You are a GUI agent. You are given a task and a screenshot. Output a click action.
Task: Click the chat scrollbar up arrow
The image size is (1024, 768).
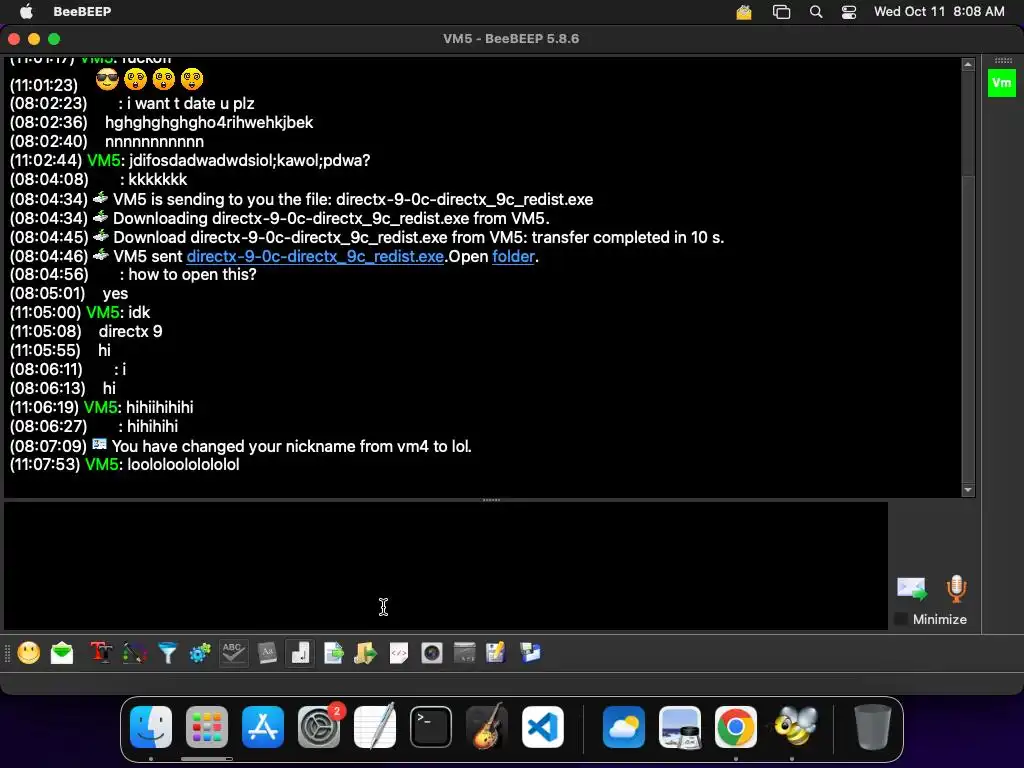(x=968, y=64)
